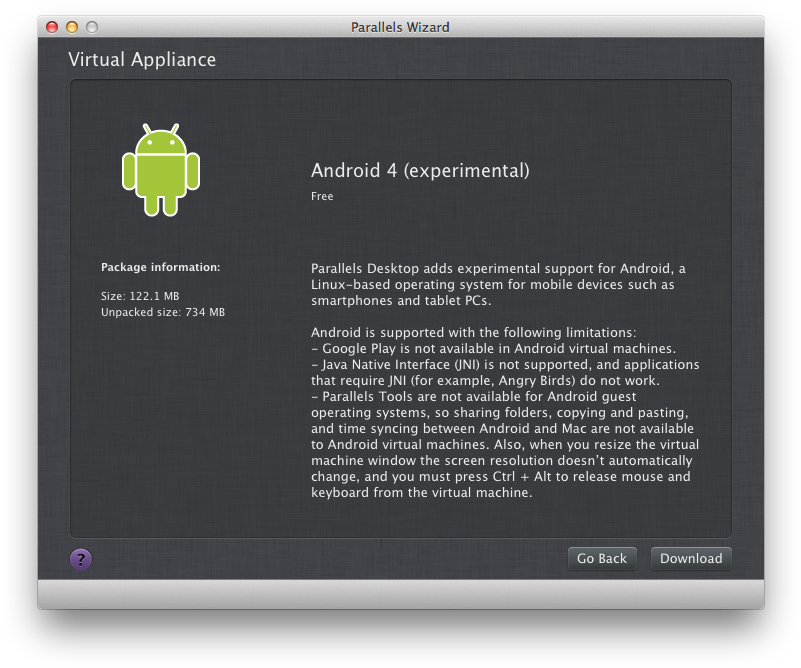Image resolution: width=801 pixels, height=668 pixels.
Task: Click the Unpacked size: 734 MB text
Action: coord(162,312)
